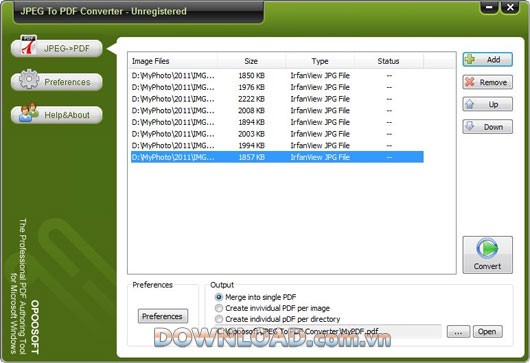Open the Preferences sidebar tab

(57, 82)
